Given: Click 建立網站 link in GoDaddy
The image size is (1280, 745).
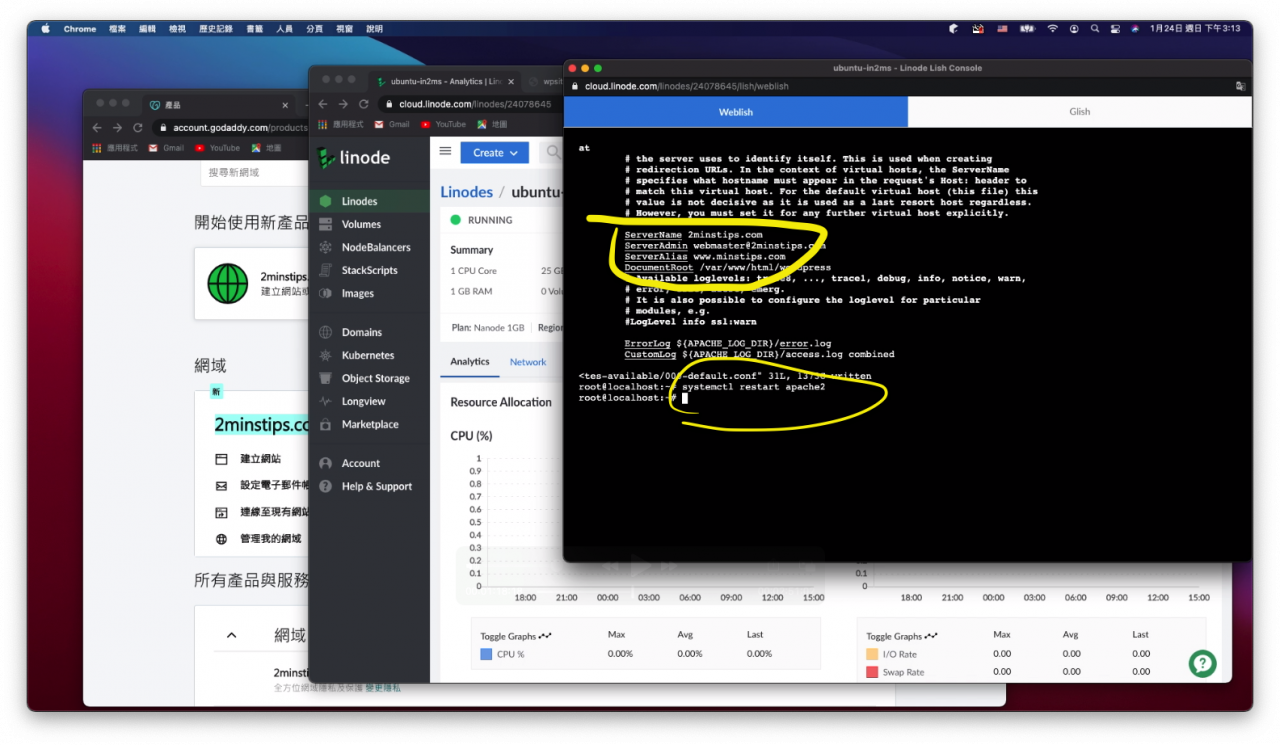Looking at the screenshot, I should coord(260,459).
